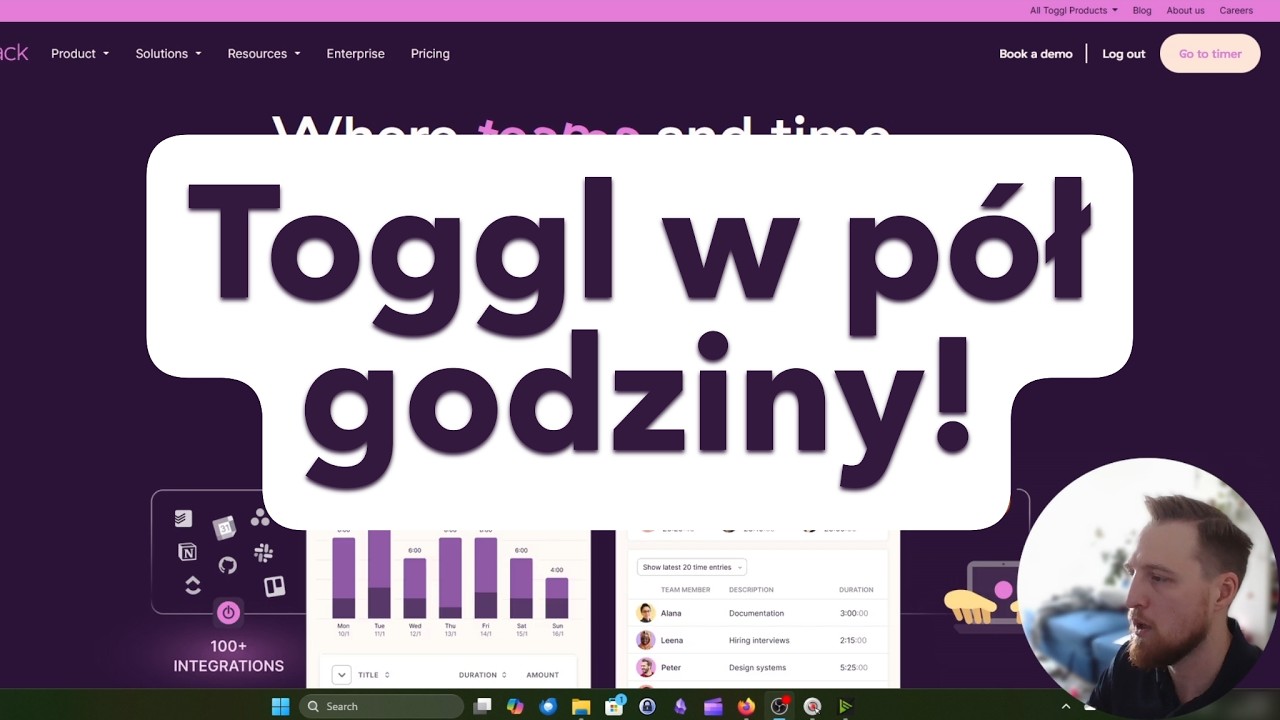
Task: Click the Sat 6:00 chart bar
Action: 521,588
